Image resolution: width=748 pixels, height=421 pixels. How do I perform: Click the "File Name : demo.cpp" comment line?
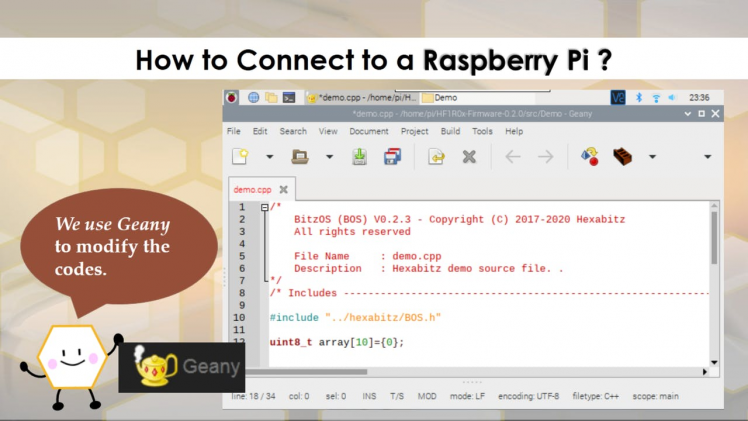coord(368,257)
